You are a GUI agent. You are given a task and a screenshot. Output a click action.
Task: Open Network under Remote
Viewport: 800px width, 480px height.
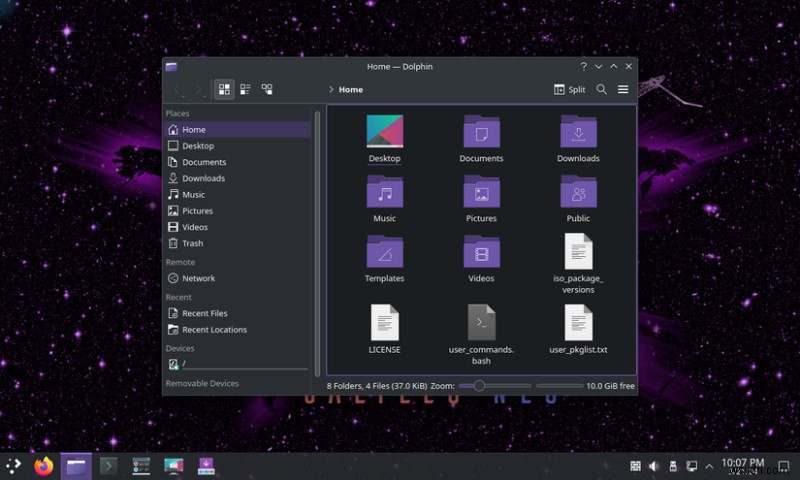click(x=238, y=279)
